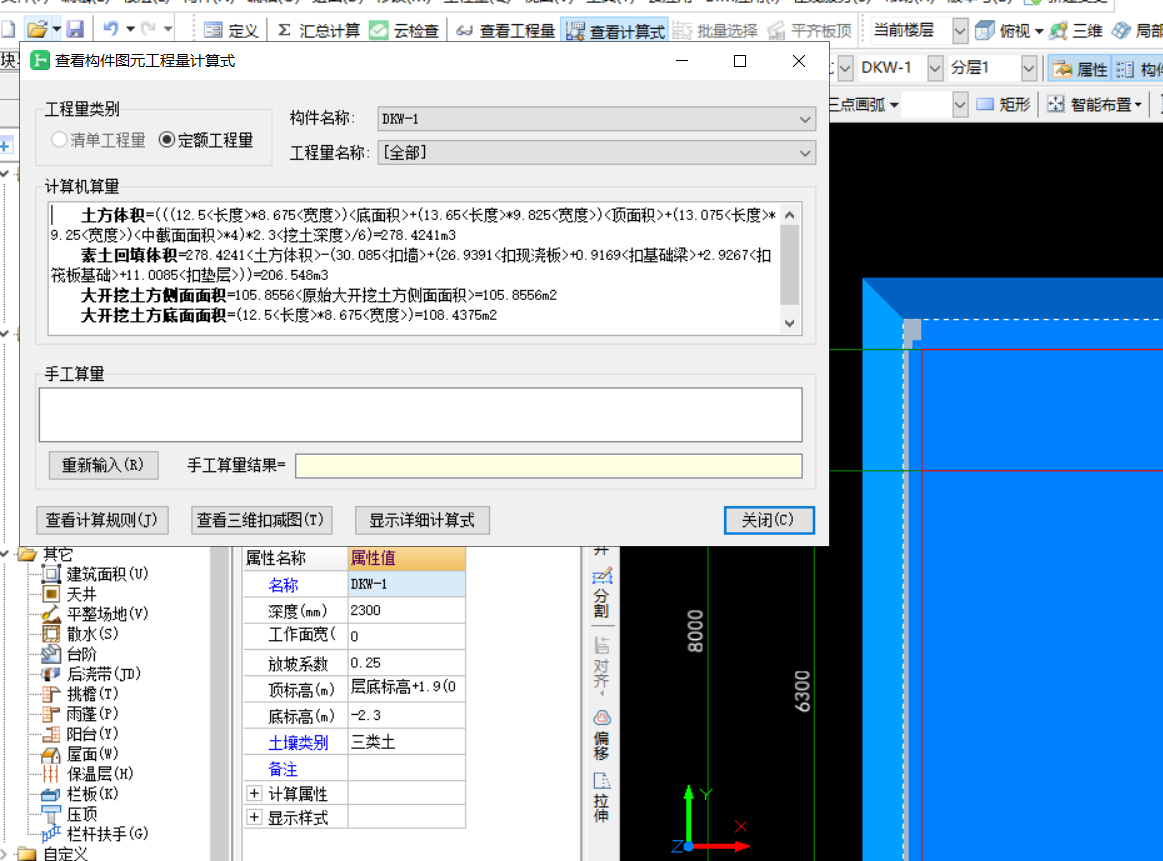Image resolution: width=1163 pixels, height=861 pixels.
Task: Click 查看计算规则(J) button
Action: 102,520
